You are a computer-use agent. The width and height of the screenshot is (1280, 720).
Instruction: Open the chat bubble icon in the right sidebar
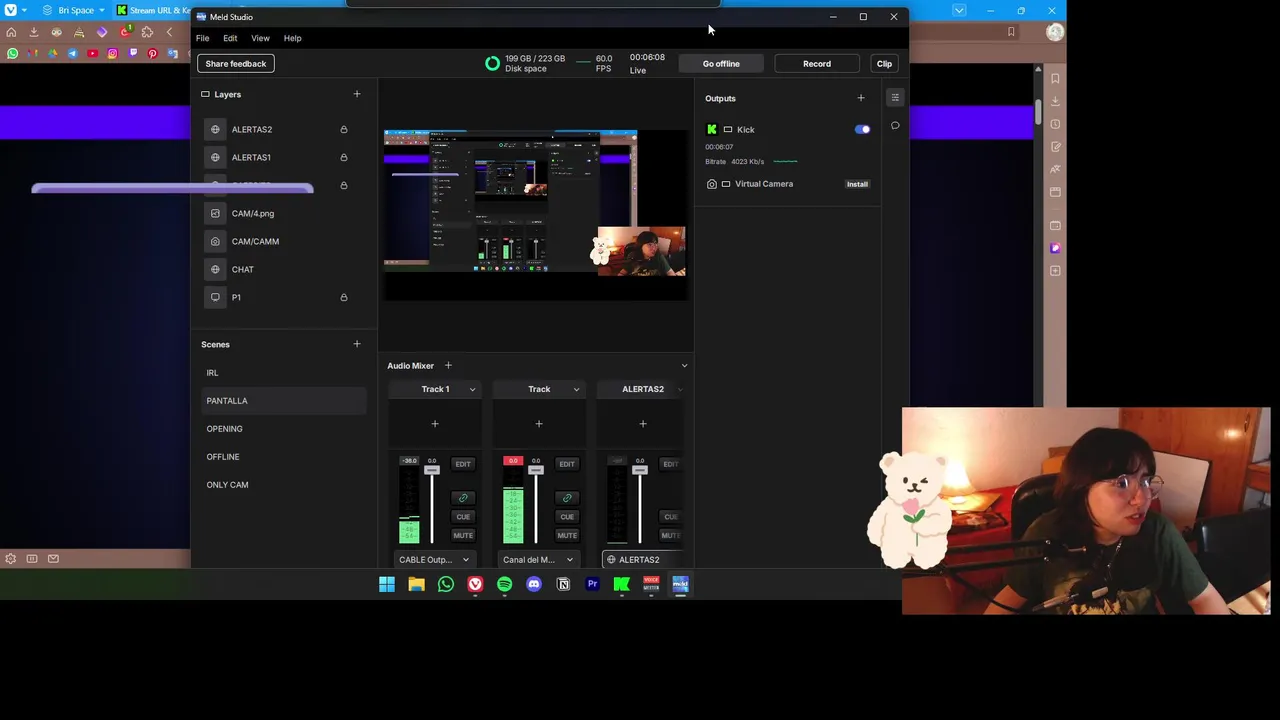tap(895, 126)
